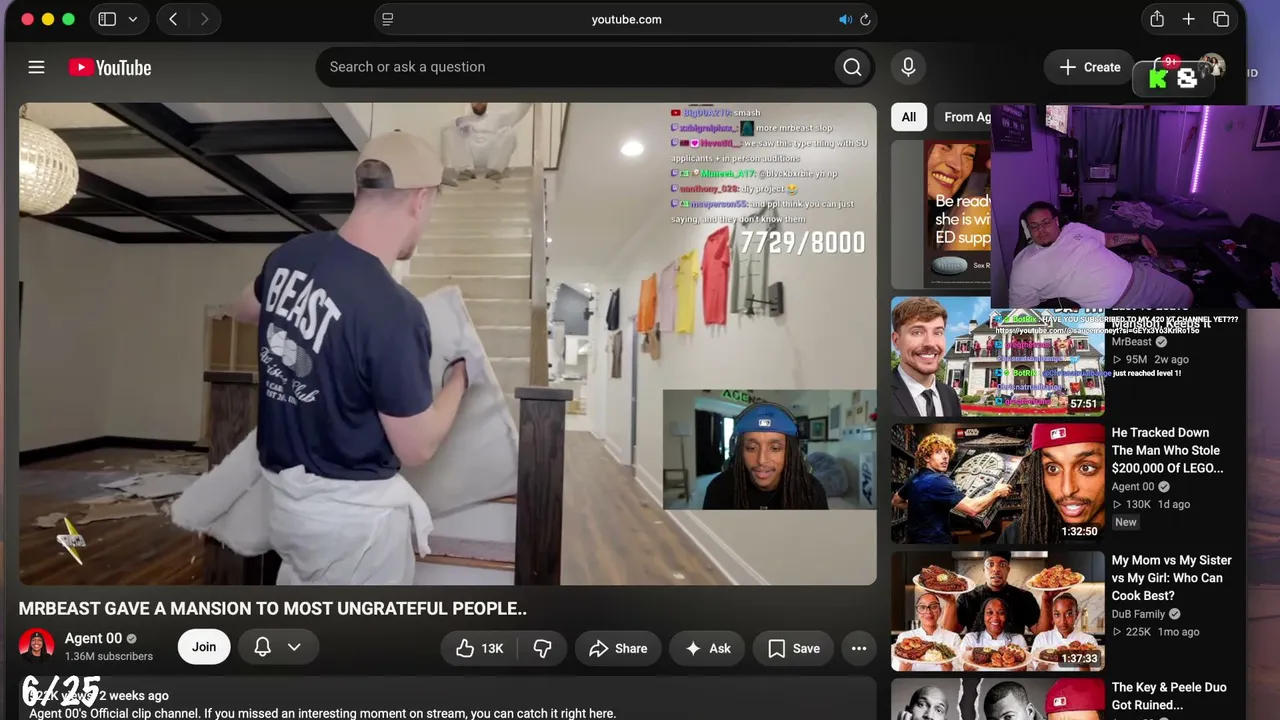Focus the youtube.com address bar
This screenshot has height=720, width=1280.
[x=626, y=19]
